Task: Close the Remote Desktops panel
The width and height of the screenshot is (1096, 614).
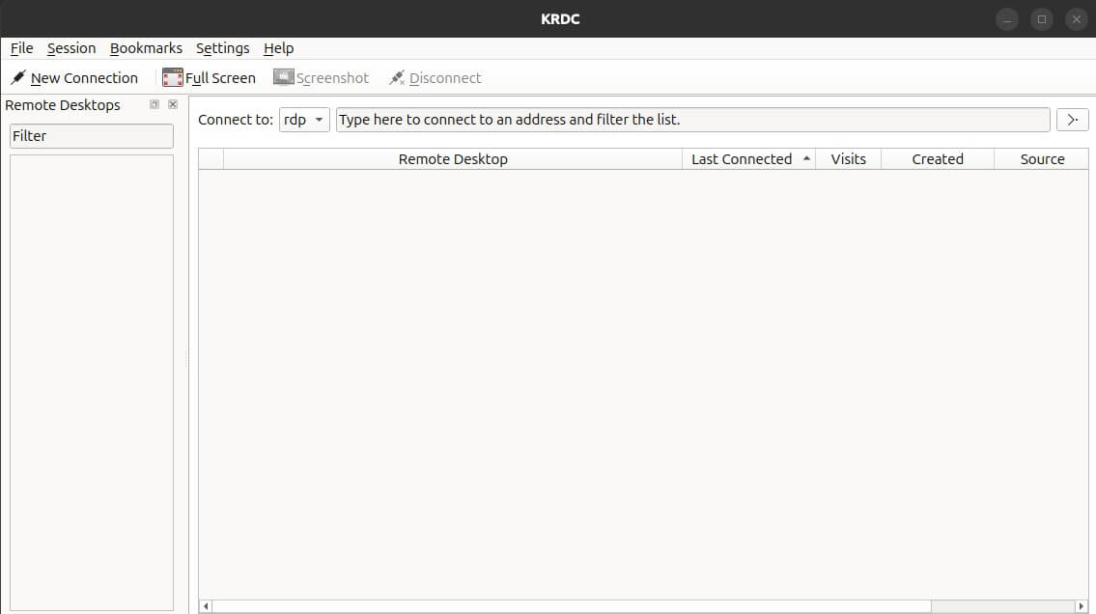Action: click(x=173, y=104)
